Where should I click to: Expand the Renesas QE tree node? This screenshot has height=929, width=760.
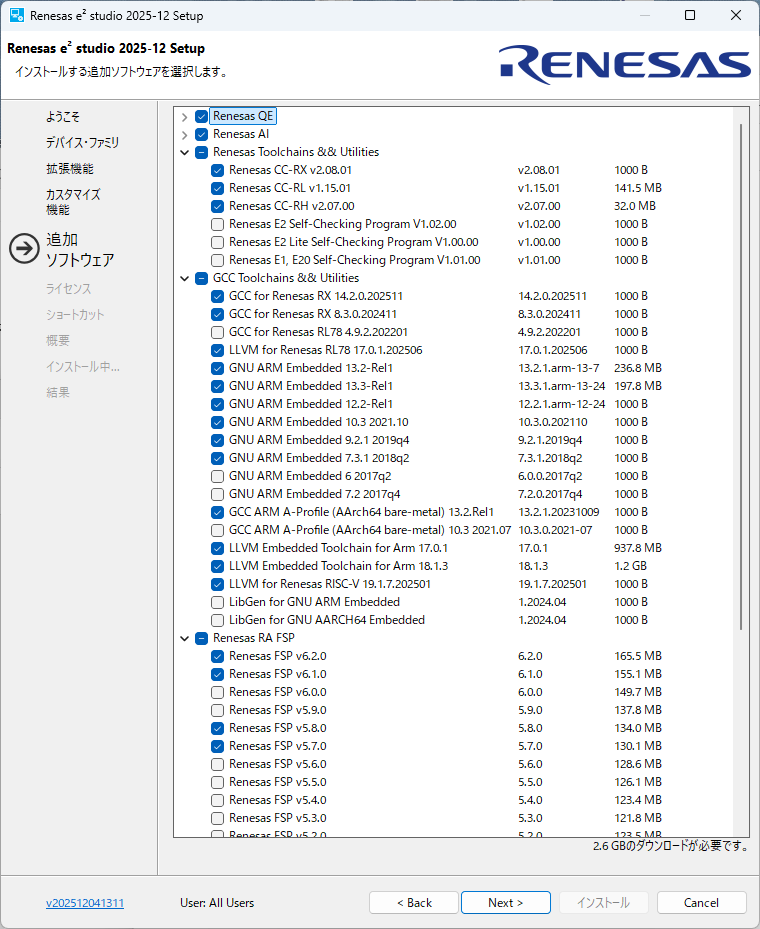[185, 117]
